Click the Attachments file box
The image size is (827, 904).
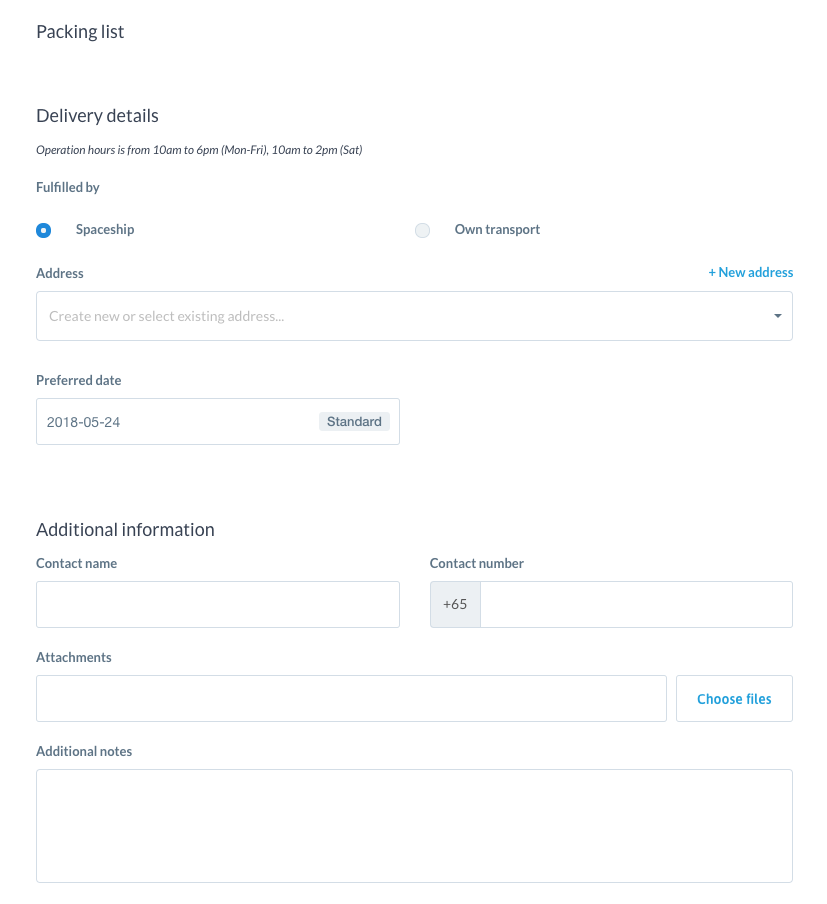coord(351,698)
